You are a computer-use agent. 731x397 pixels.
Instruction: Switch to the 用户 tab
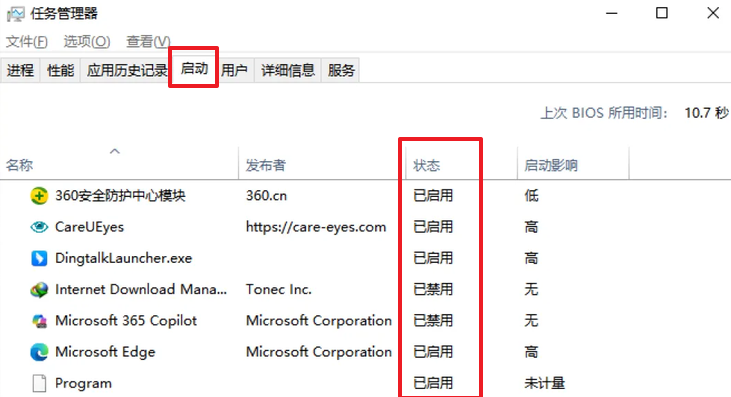click(234, 70)
